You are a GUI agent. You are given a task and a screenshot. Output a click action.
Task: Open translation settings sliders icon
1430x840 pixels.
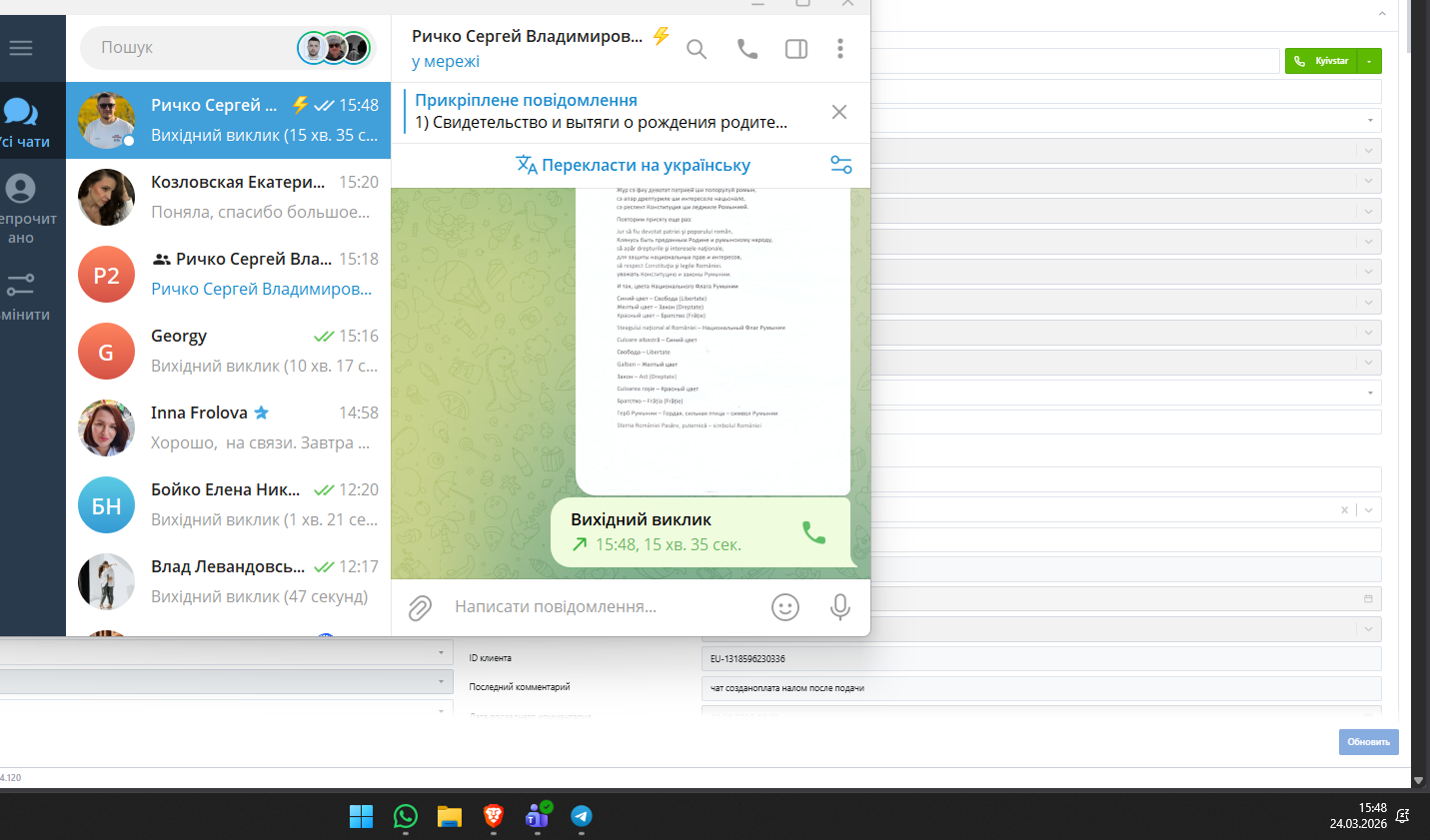point(841,165)
